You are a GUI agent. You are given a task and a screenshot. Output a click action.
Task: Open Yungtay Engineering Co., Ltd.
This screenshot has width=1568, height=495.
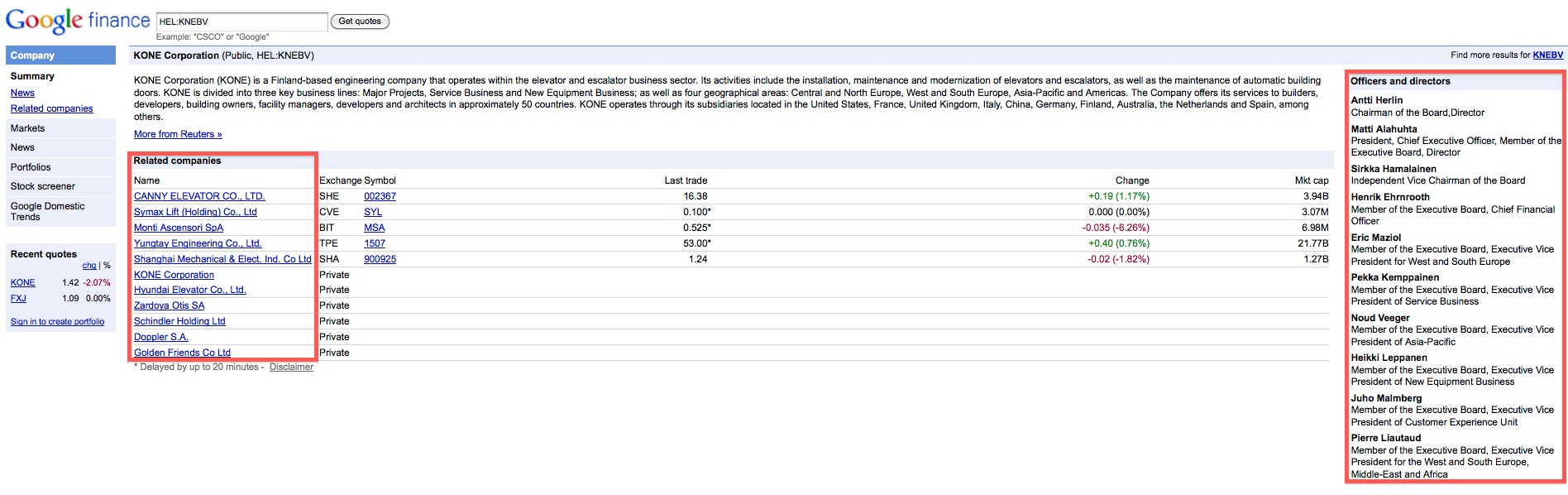198,243
